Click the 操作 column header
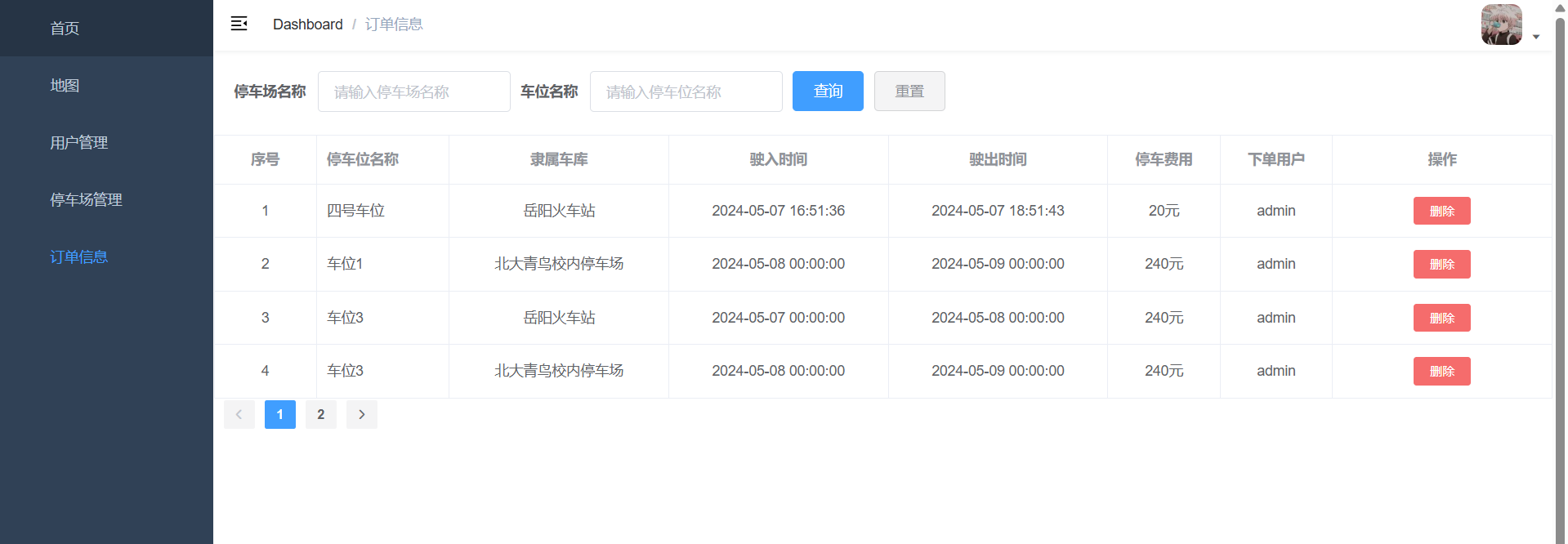Image resolution: width=1568 pixels, height=544 pixels. pos(1442,159)
